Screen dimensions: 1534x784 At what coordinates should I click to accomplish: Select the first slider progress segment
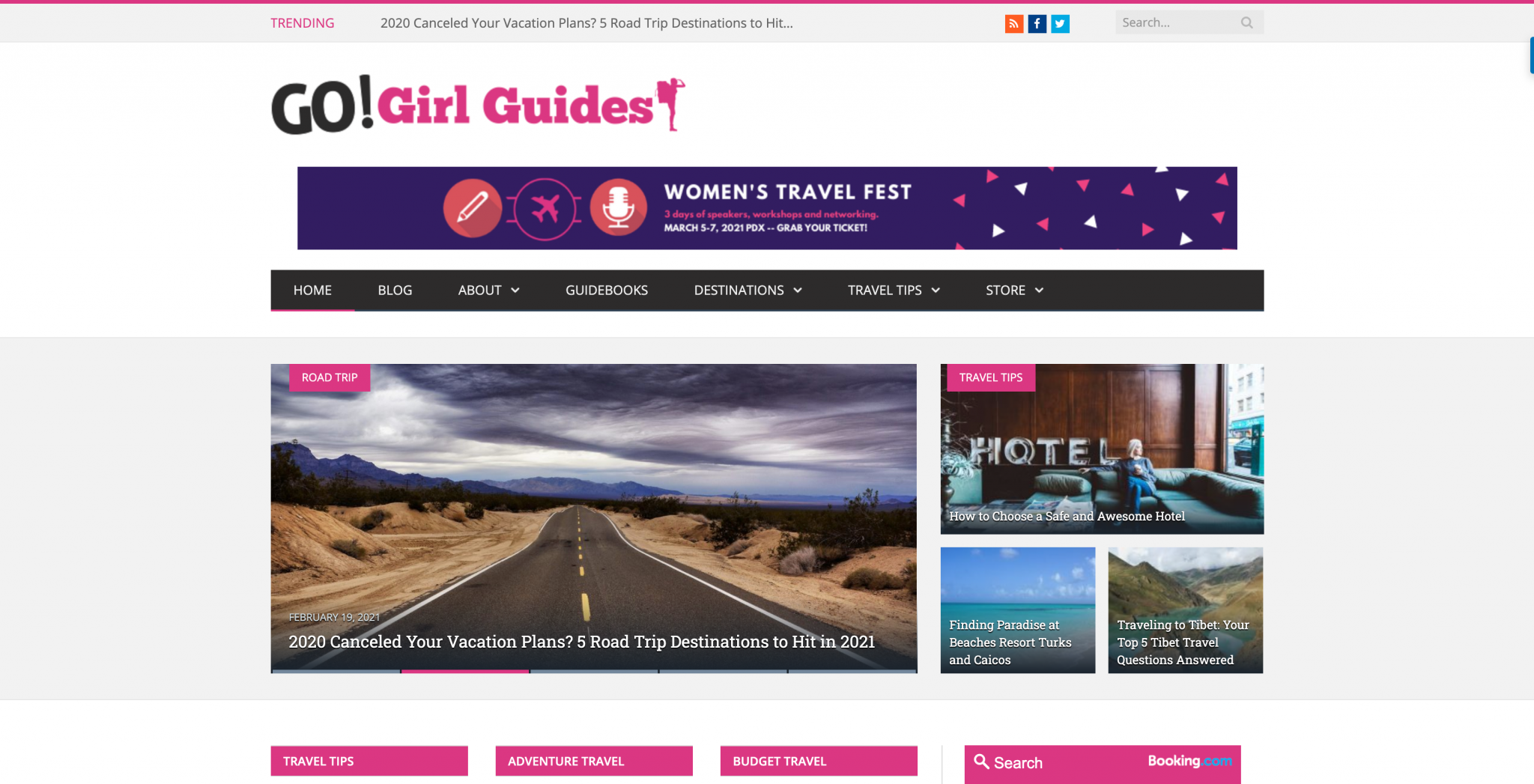tap(336, 671)
